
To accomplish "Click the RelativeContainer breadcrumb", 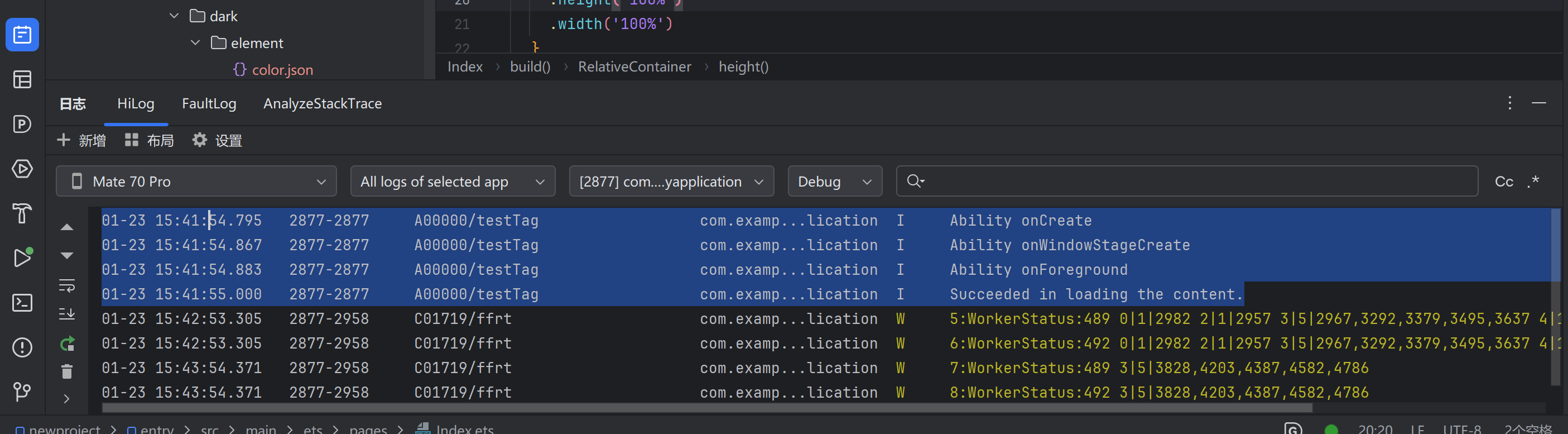I will [x=634, y=66].
